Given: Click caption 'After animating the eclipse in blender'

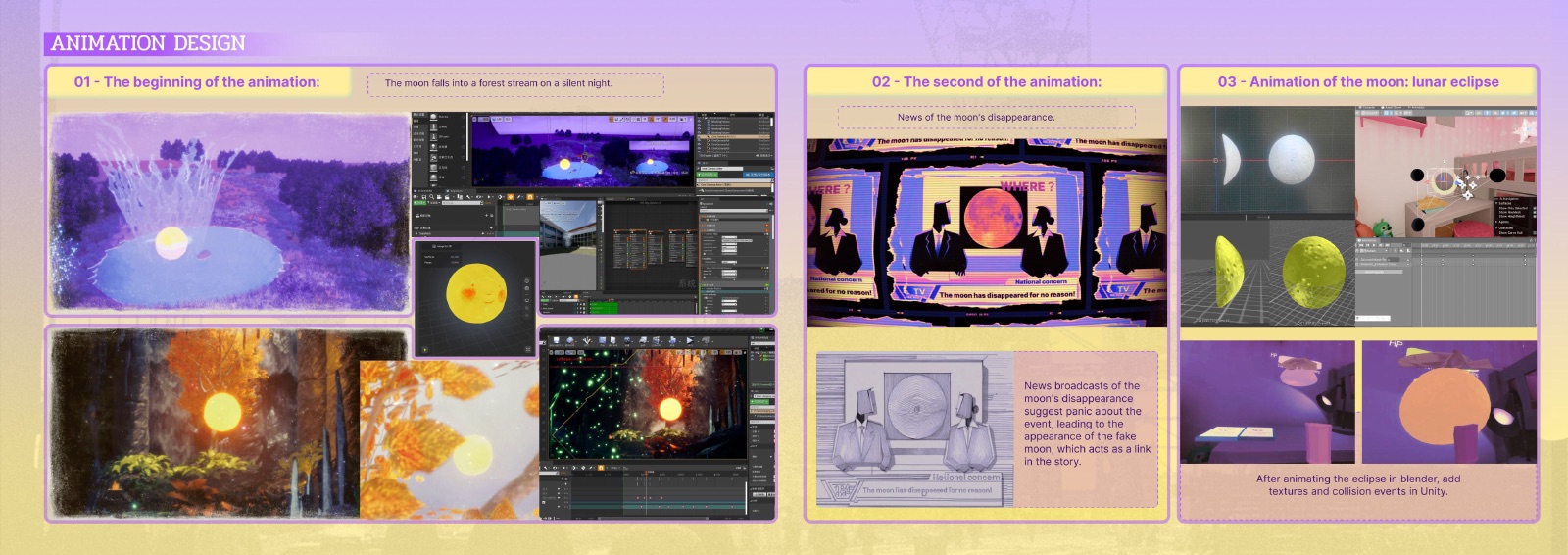Looking at the screenshot, I should coord(1358,485).
